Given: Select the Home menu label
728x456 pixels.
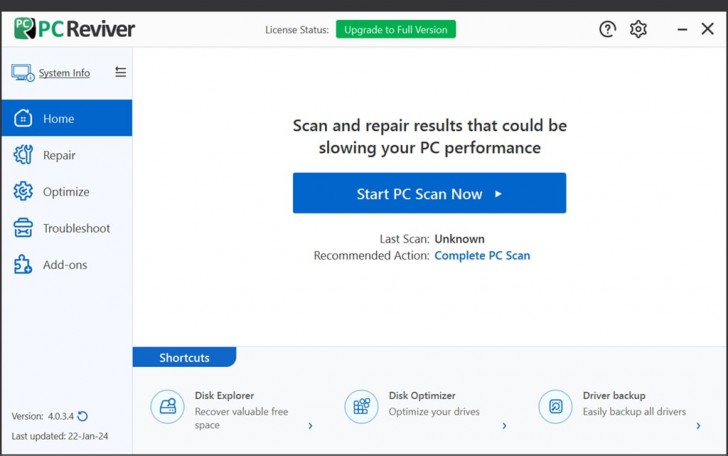Looking at the screenshot, I should click(x=58, y=119).
